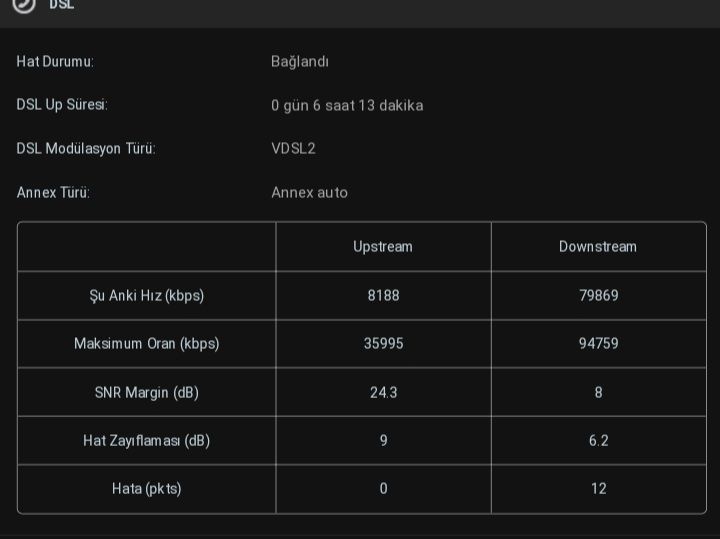This screenshot has height=539, width=720.
Task: Click the downstream error count 12
Action: pos(598,489)
